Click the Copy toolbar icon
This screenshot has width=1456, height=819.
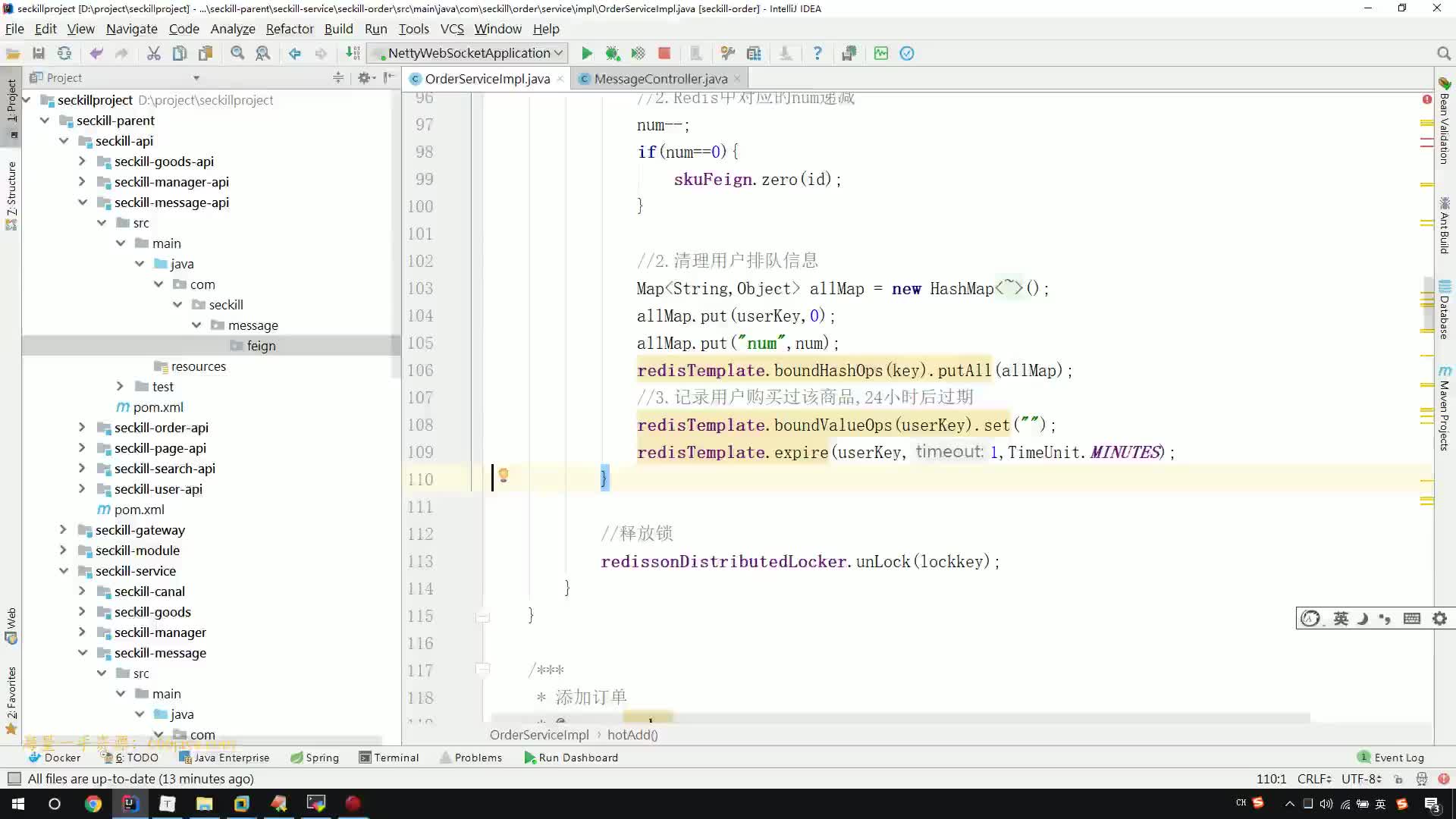180,53
